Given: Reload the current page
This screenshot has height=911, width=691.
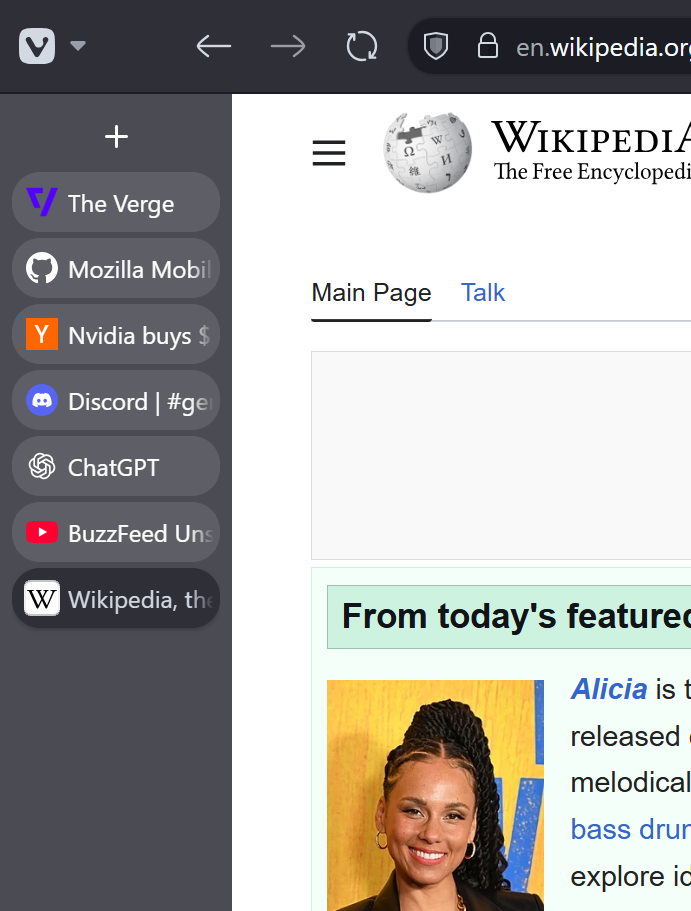Looking at the screenshot, I should point(361,46).
